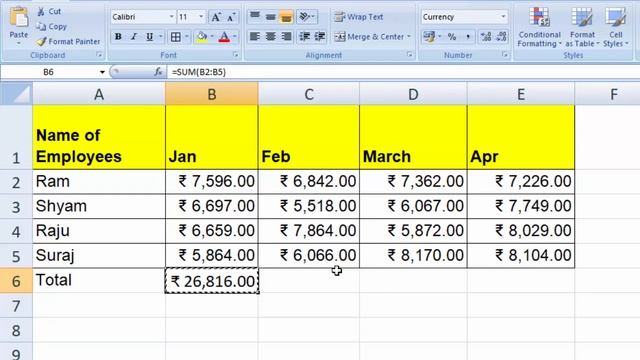The width and height of the screenshot is (640, 360).
Task: Increase decimal places
Action: point(486,37)
